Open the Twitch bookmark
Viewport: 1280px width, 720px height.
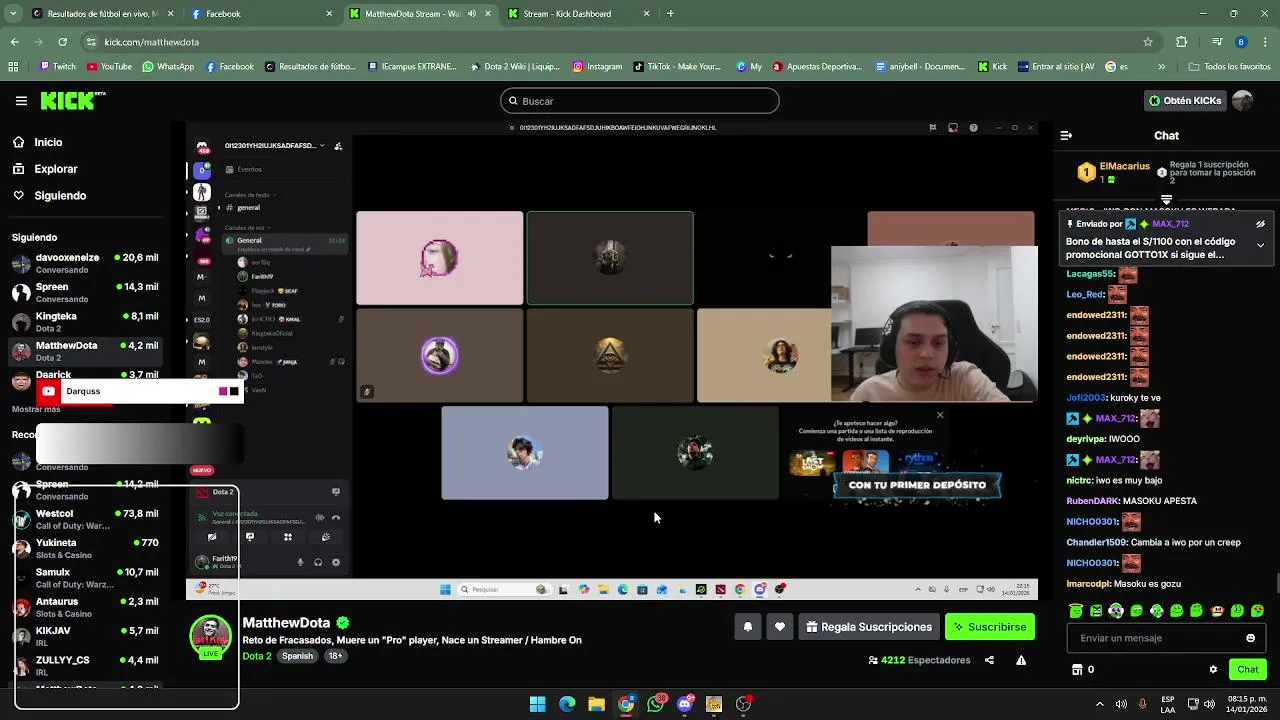click(57, 67)
